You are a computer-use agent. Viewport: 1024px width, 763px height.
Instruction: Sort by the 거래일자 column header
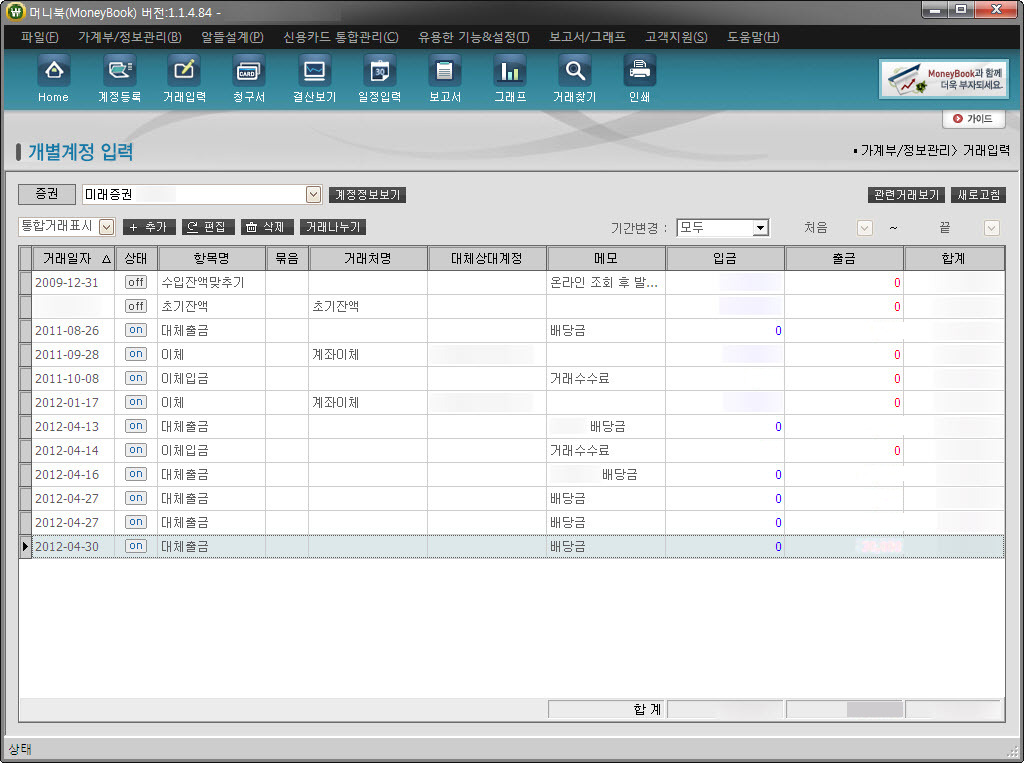[x=73, y=258]
